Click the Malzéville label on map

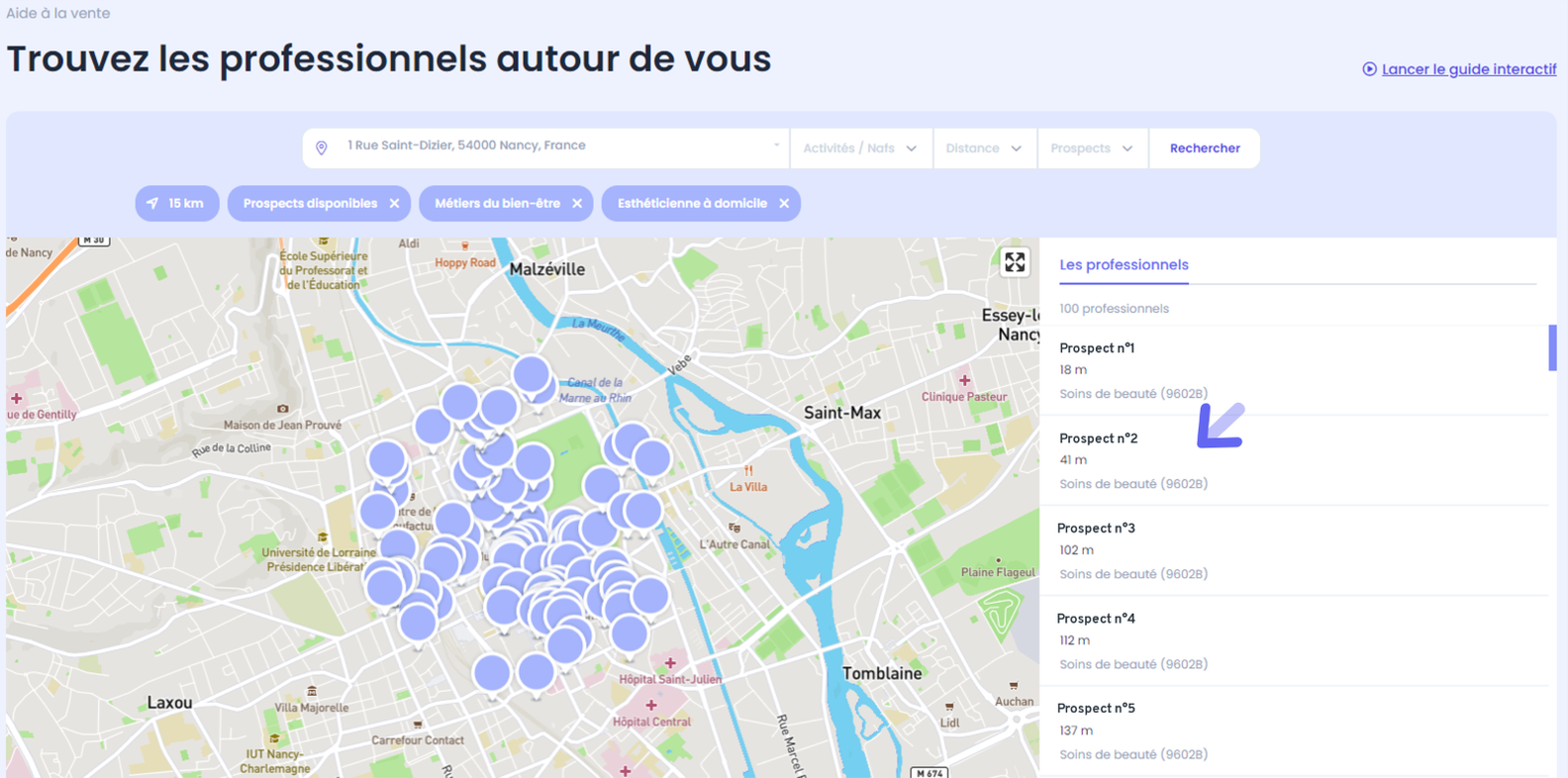(547, 269)
